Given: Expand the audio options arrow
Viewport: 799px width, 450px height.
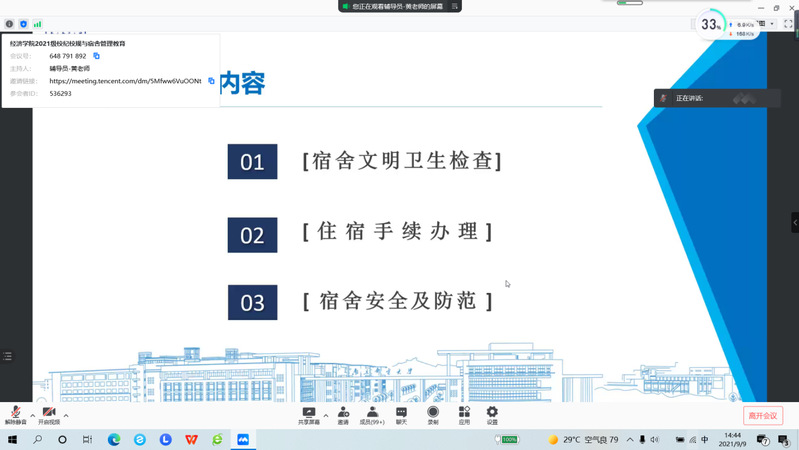Looking at the screenshot, I should click(x=32, y=415).
